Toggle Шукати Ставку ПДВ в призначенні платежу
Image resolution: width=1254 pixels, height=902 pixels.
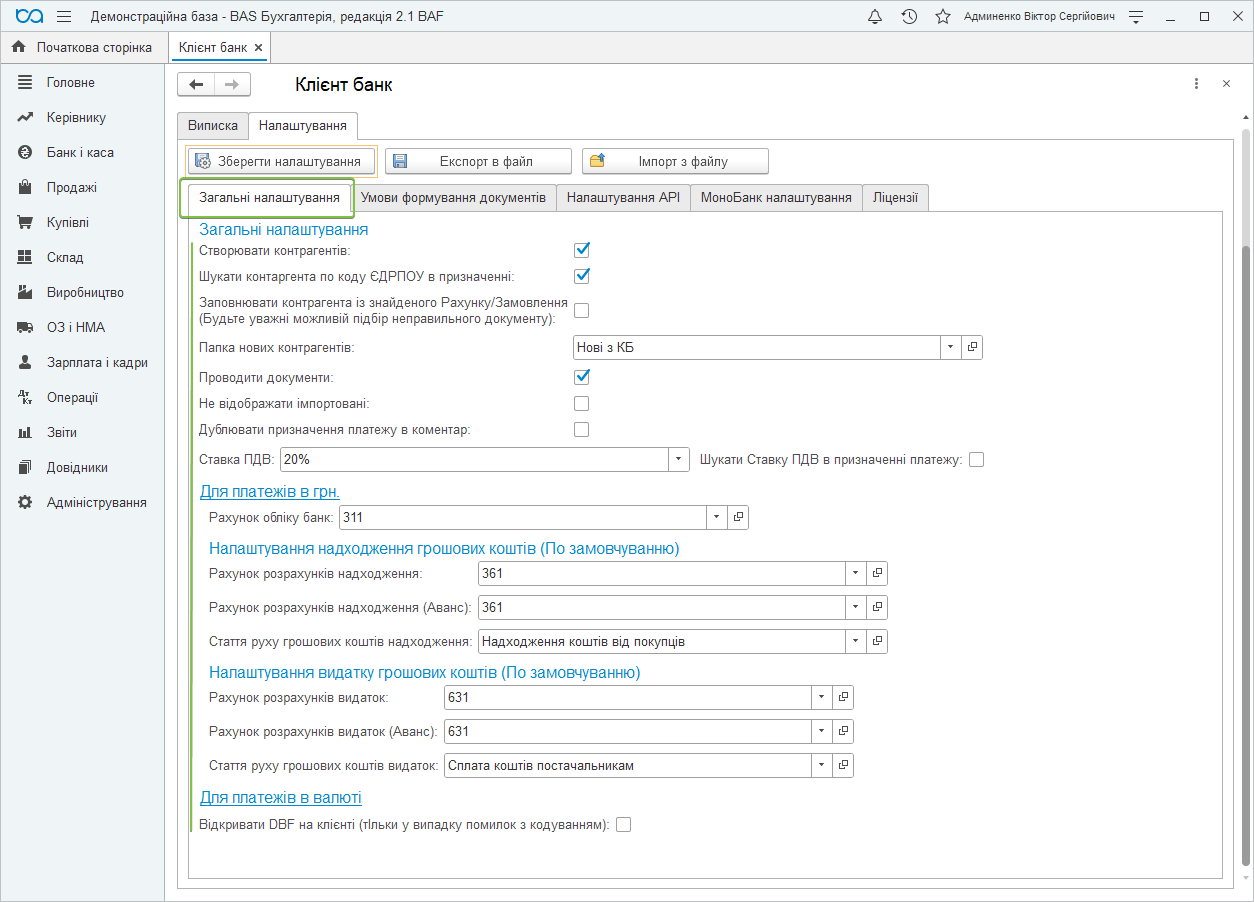(977, 460)
